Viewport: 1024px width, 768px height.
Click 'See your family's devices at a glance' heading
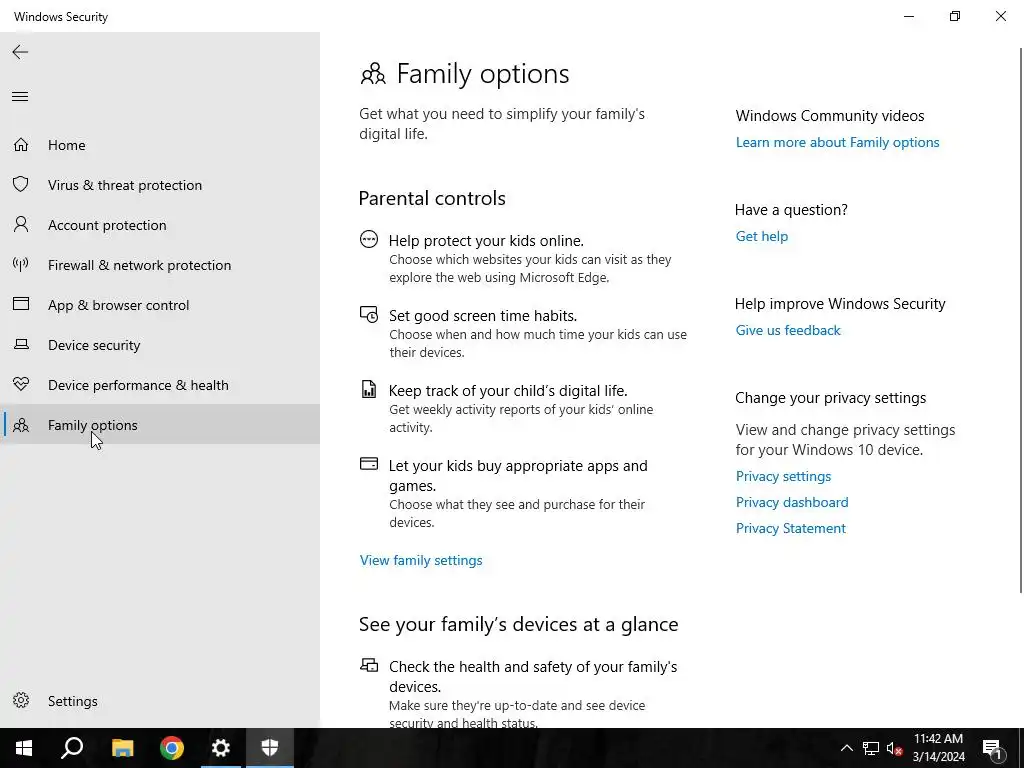(x=519, y=624)
